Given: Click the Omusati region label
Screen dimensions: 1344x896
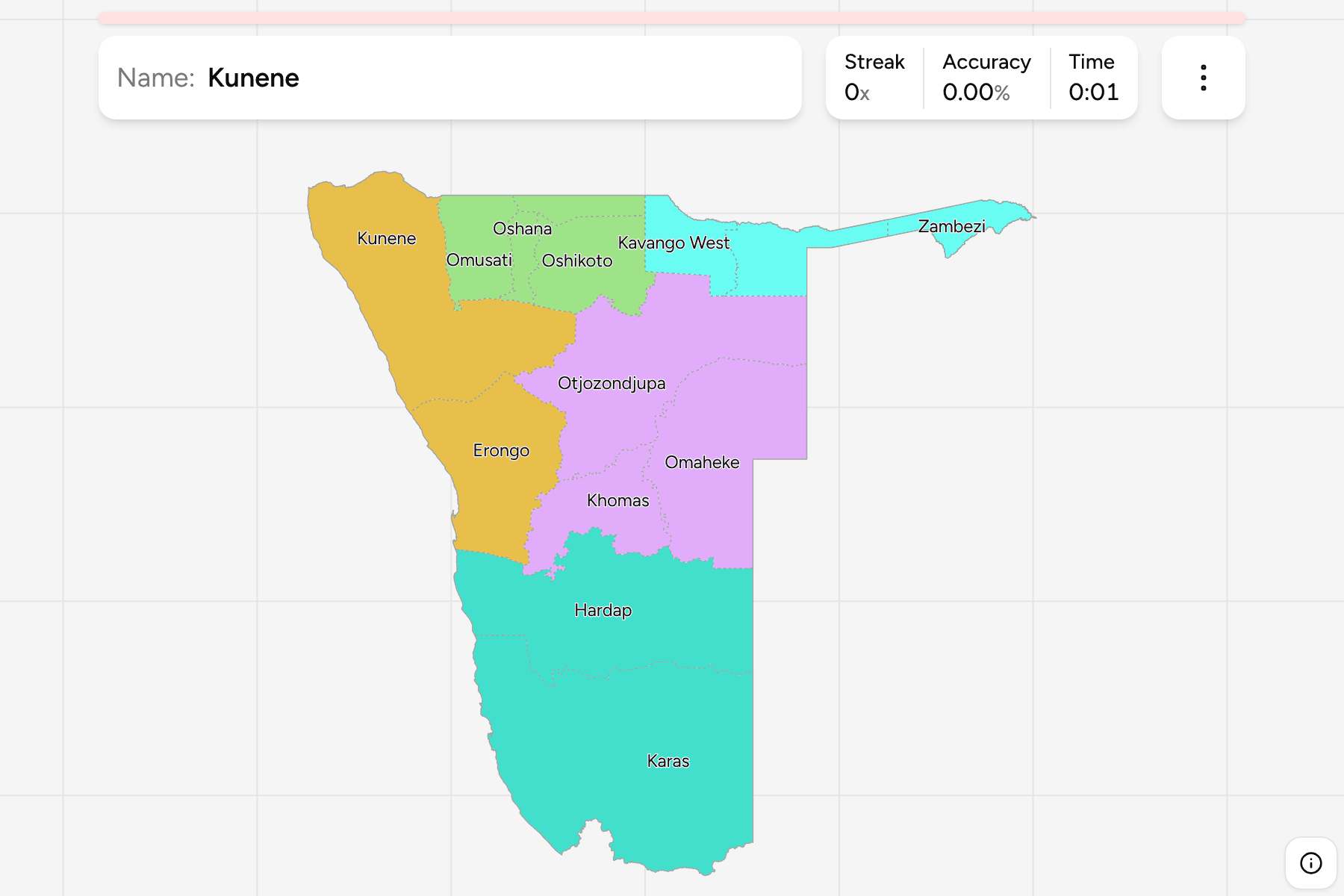Looking at the screenshot, I should tap(479, 260).
